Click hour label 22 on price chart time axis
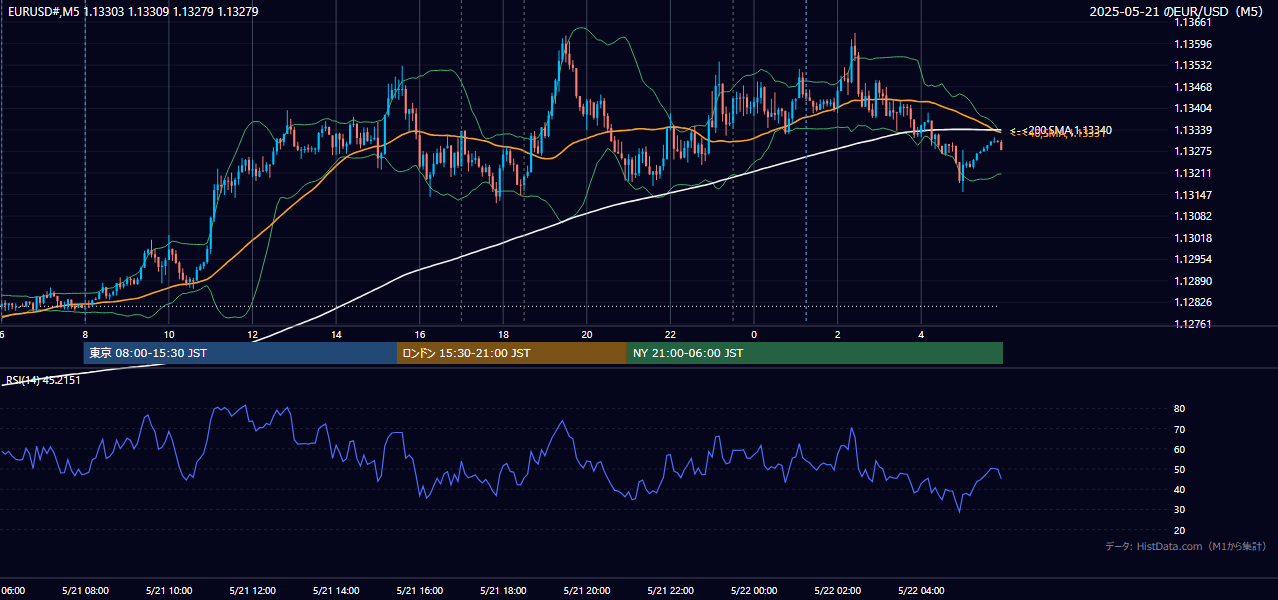 (x=671, y=334)
